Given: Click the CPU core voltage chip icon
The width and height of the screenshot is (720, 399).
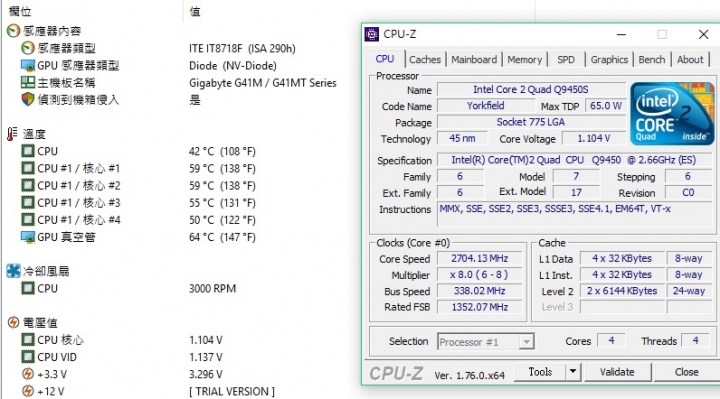Looking at the screenshot, I should [x=28, y=340].
